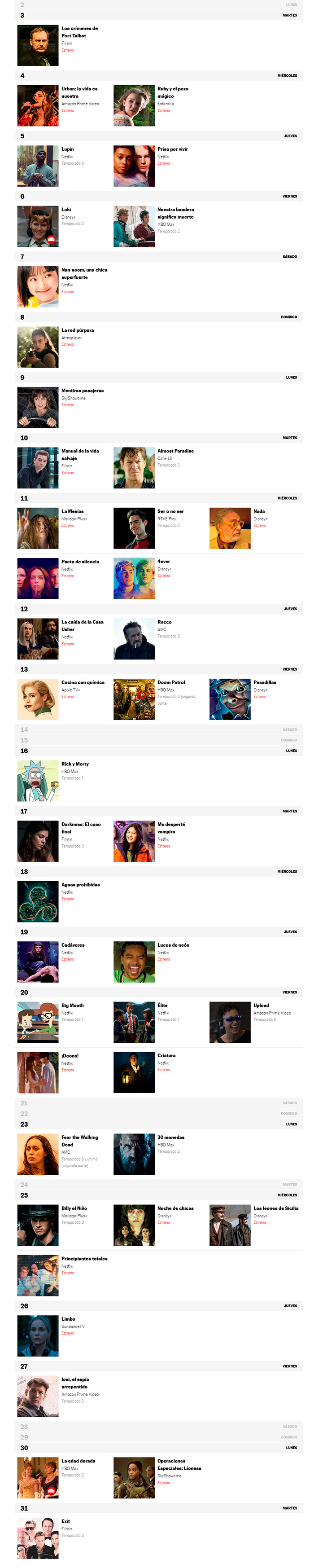314x1568 pixels.
Task: Click the red sofa badge on La edad dorada
Action: [51, 1491]
